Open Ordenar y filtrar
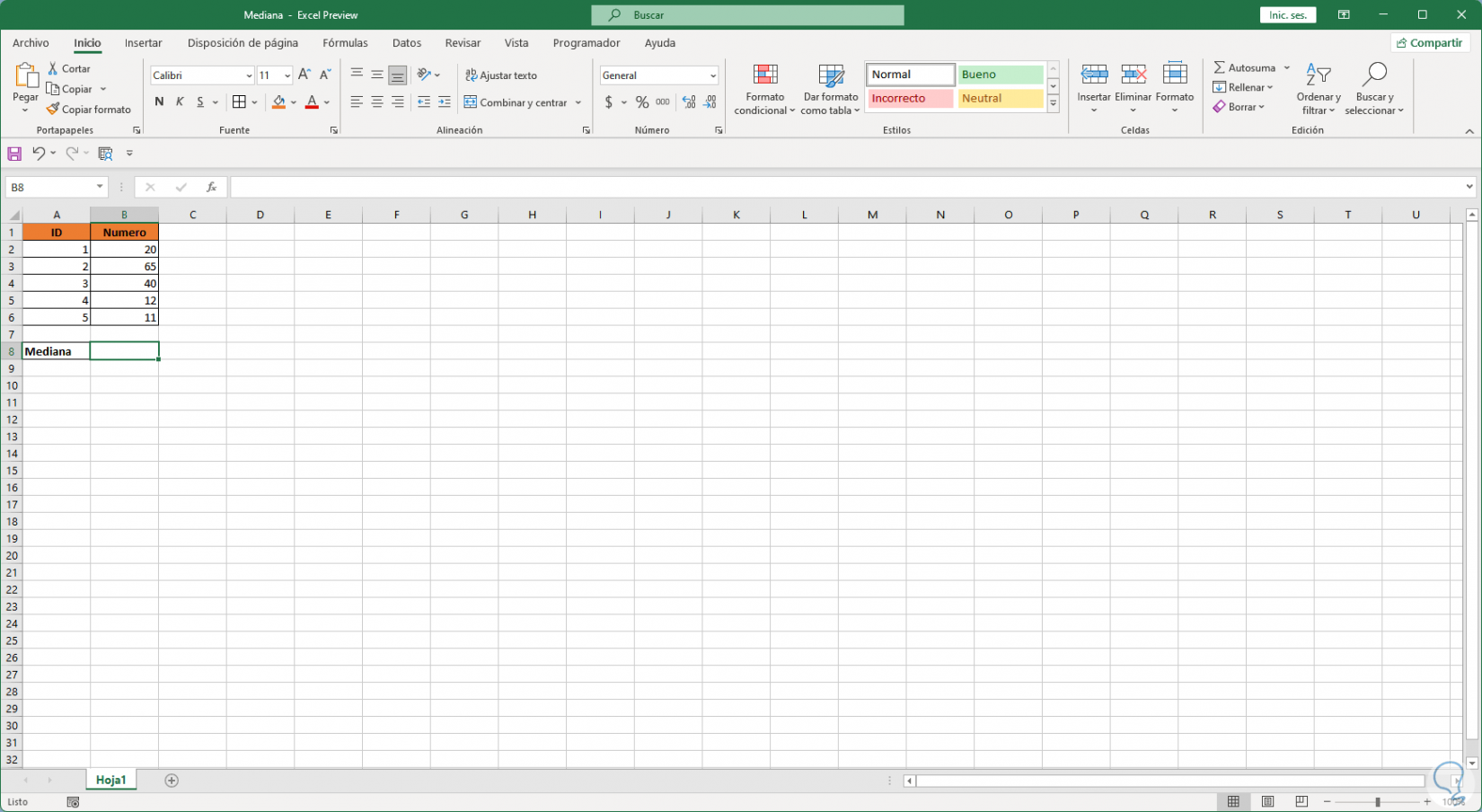The image size is (1482, 812). (x=1319, y=89)
